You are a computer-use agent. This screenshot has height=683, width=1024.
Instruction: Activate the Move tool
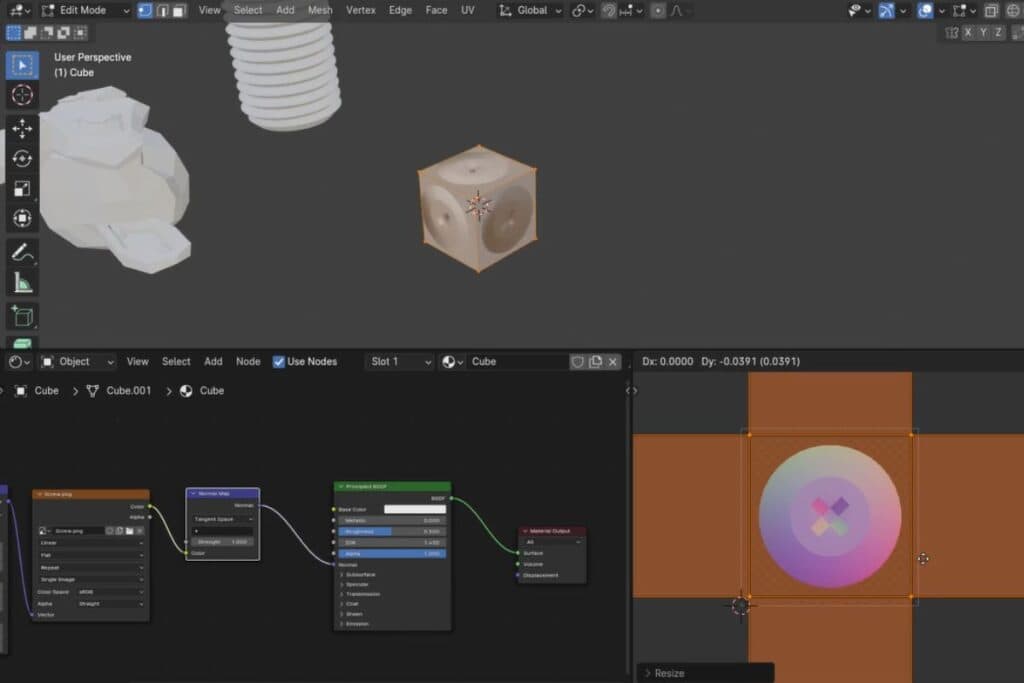(22, 128)
